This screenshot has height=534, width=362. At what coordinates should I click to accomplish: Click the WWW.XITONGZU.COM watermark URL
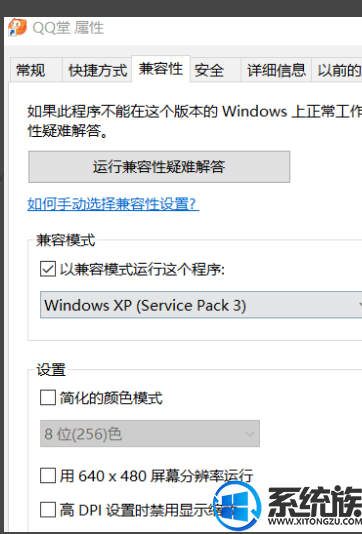[x=315, y=521]
